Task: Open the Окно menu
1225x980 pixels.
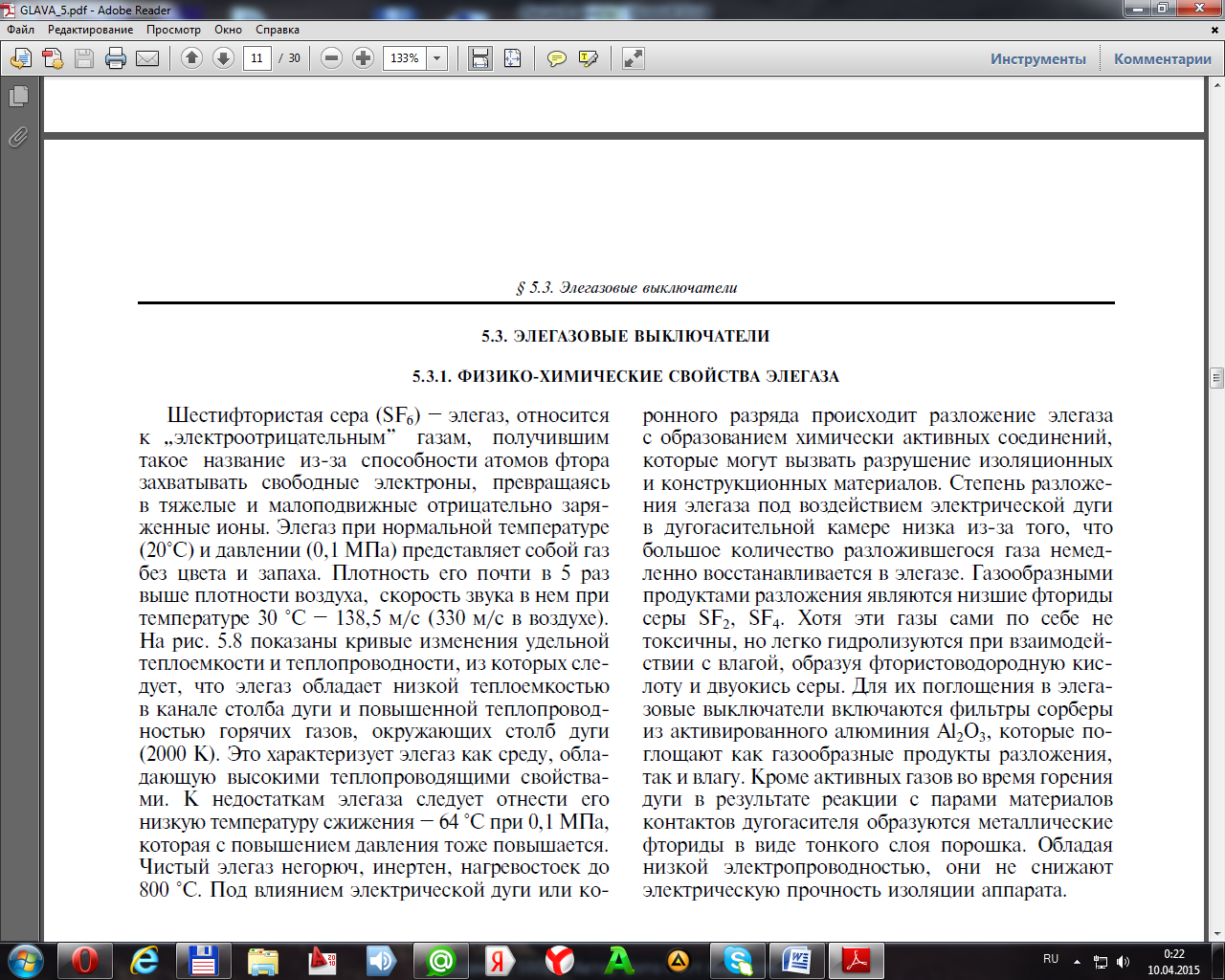Action: pos(229,30)
